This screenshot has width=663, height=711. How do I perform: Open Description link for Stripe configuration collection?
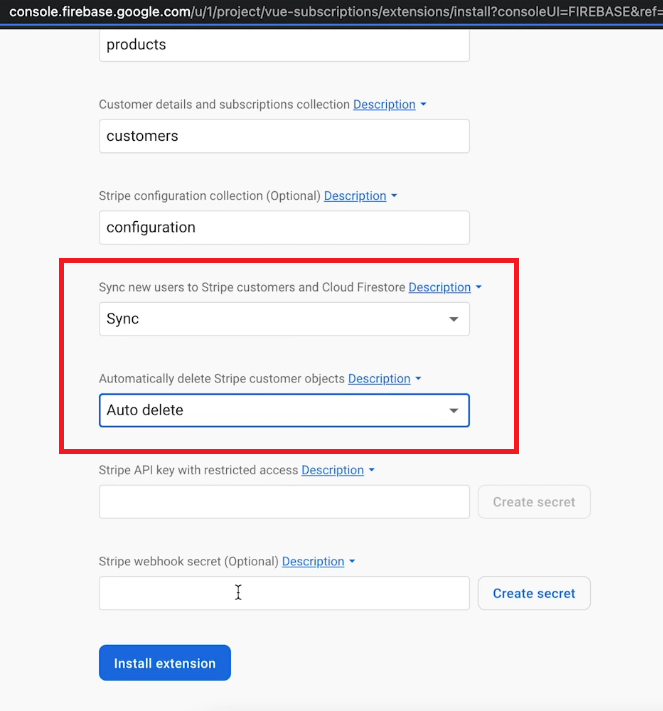click(355, 196)
